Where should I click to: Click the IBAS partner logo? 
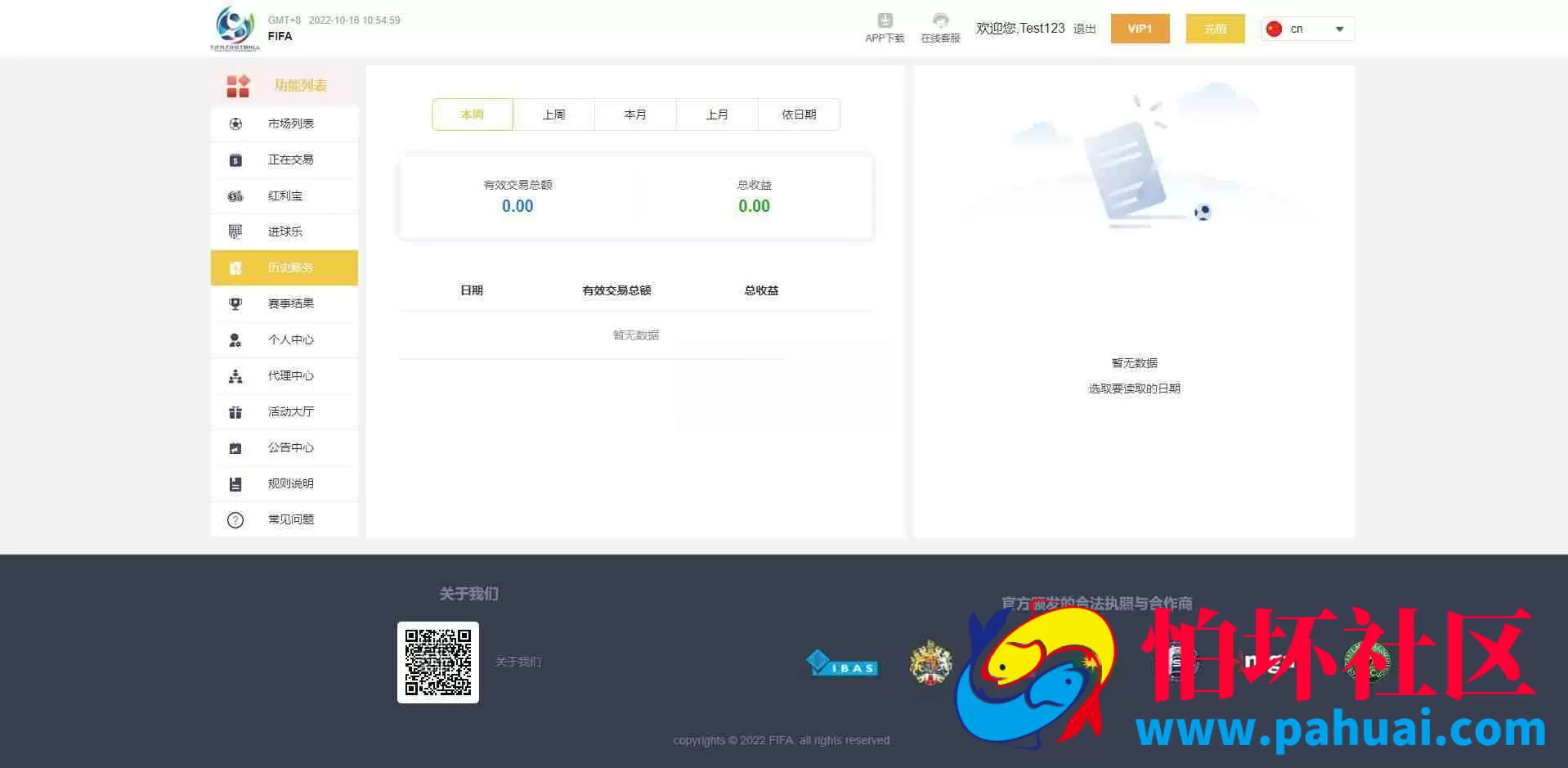(x=842, y=663)
